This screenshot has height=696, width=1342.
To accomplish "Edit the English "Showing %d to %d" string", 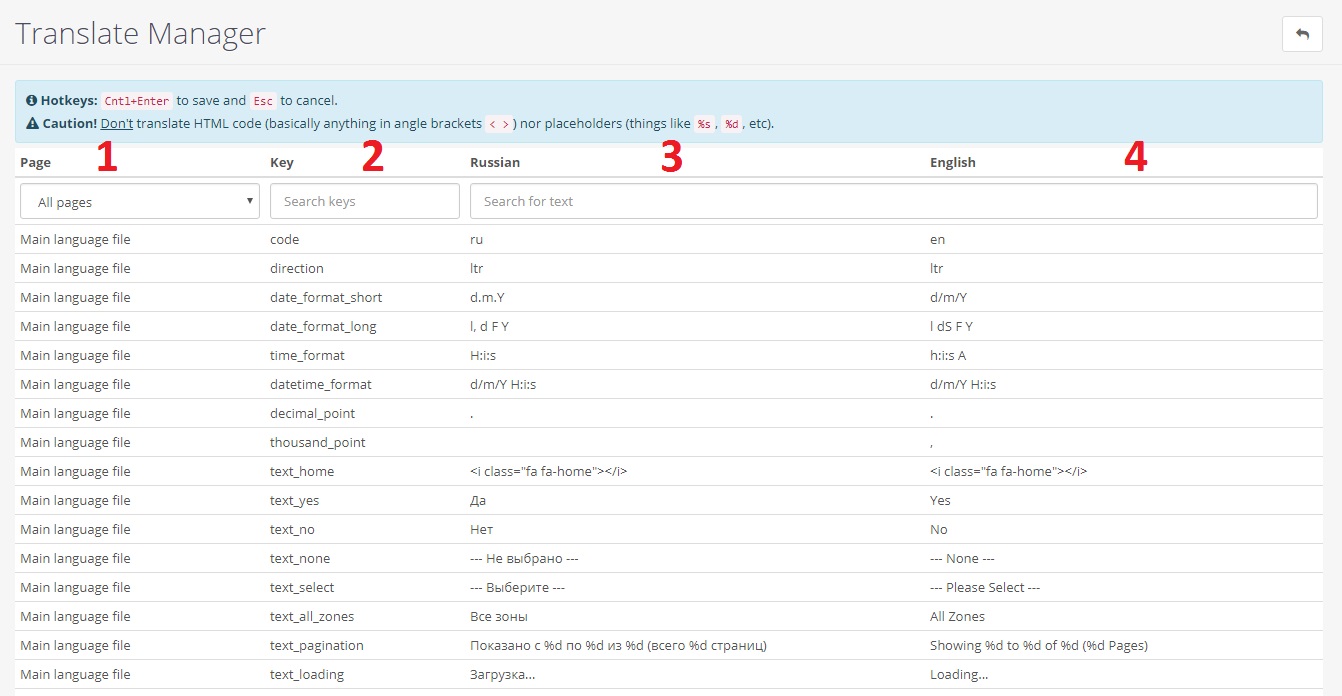I will 1038,646.
